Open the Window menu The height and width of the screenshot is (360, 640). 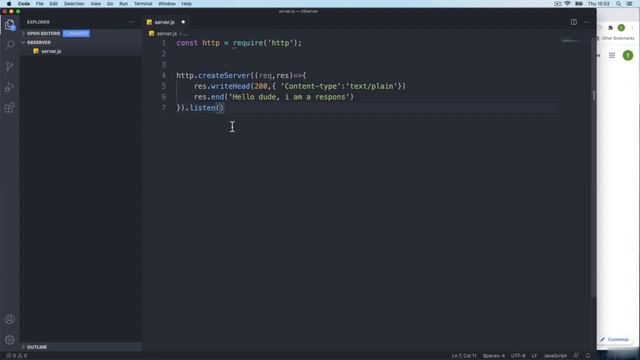point(167,4)
